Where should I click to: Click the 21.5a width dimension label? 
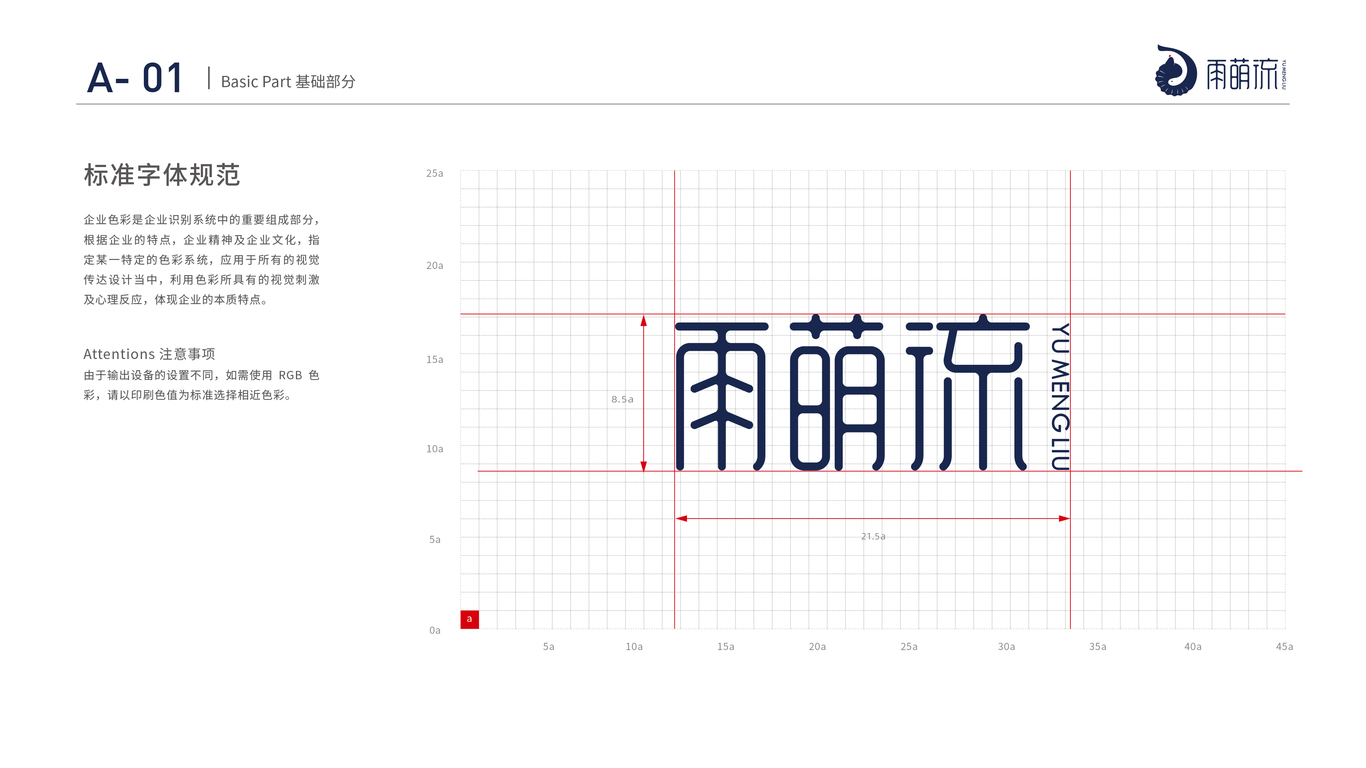pos(873,536)
